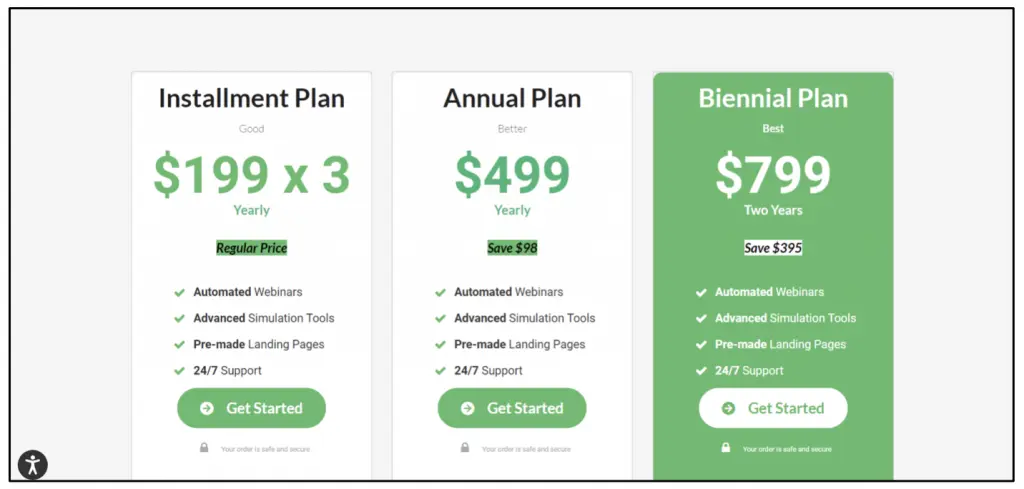Open the accessibility widget icon

(32, 464)
